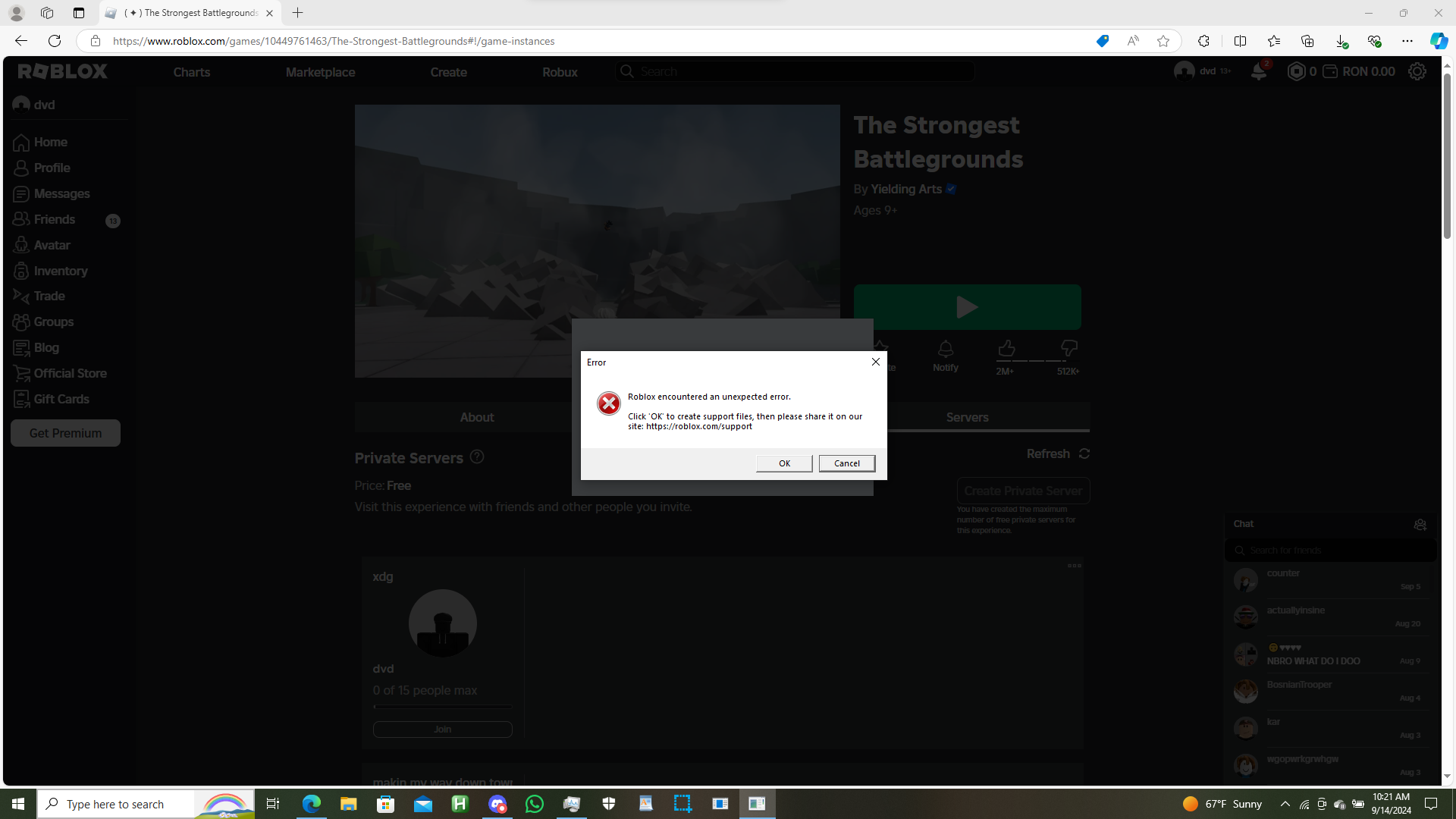This screenshot has width=1456, height=819.
Task: Click the Roblox search field
Action: [796, 71]
